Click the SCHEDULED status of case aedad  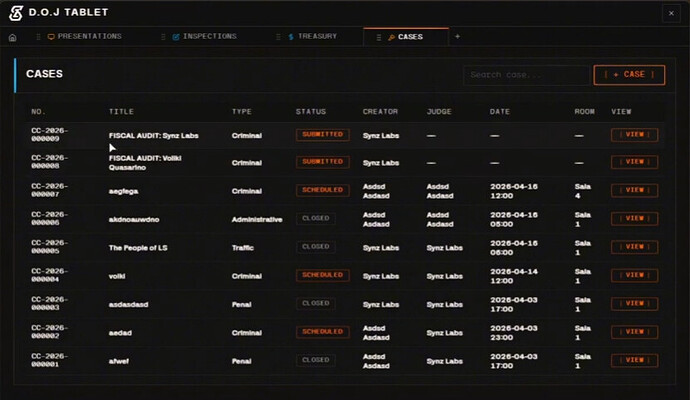(323, 332)
